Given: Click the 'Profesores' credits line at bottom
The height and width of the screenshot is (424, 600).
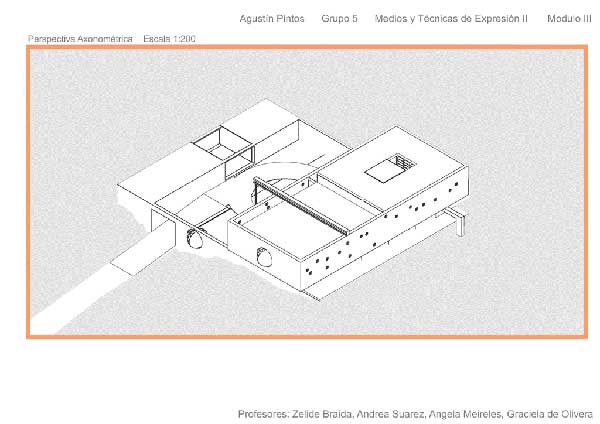Looking at the screenshot, I should click(x=415, y=414).
